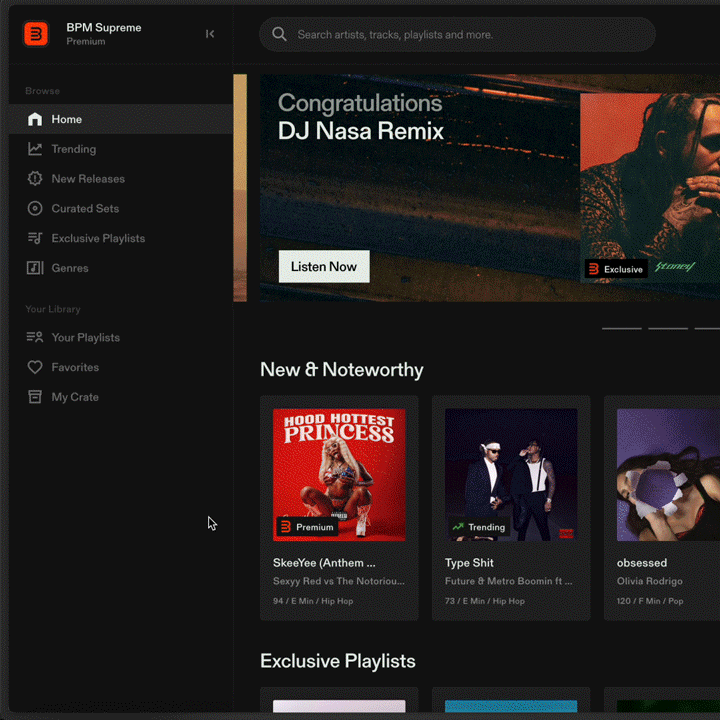
Task: Open the Home menu item
Action: [120, 119]
